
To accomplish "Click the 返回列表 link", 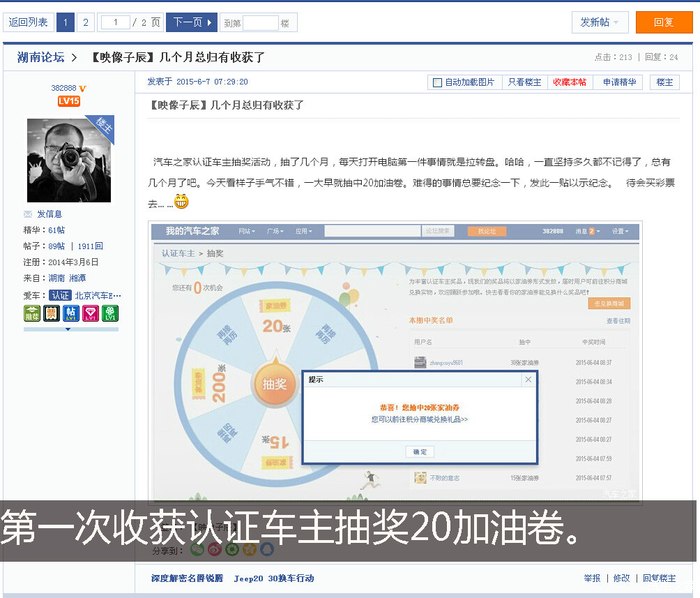I will (28, 22).
